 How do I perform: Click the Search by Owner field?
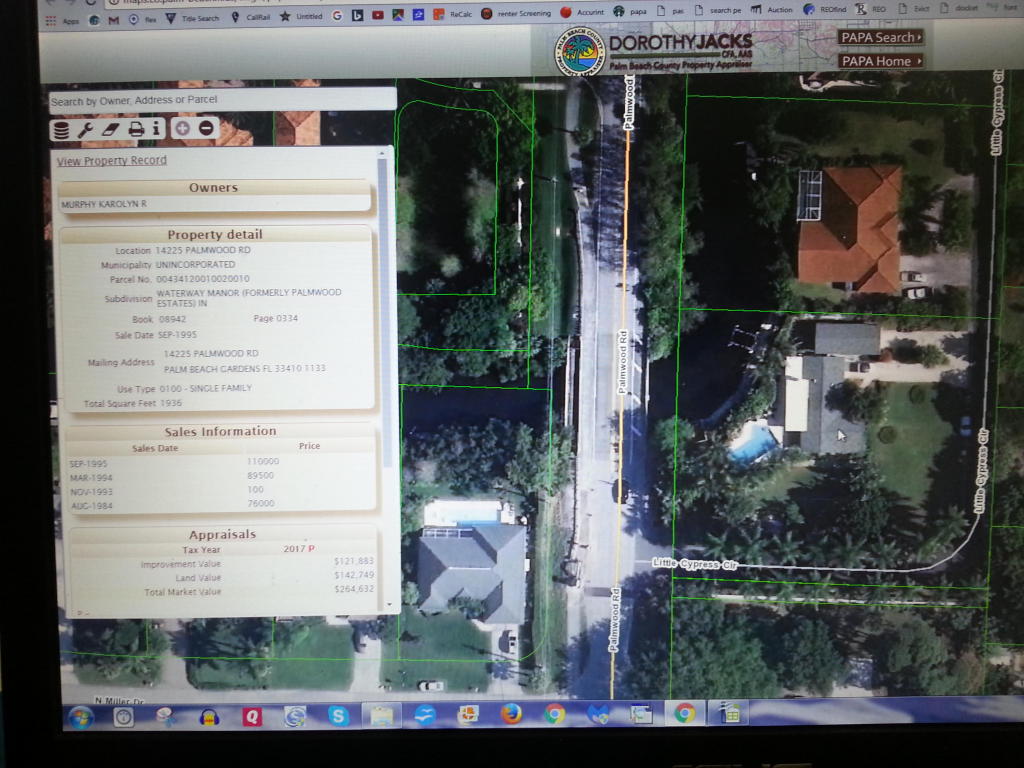(222, 99)
